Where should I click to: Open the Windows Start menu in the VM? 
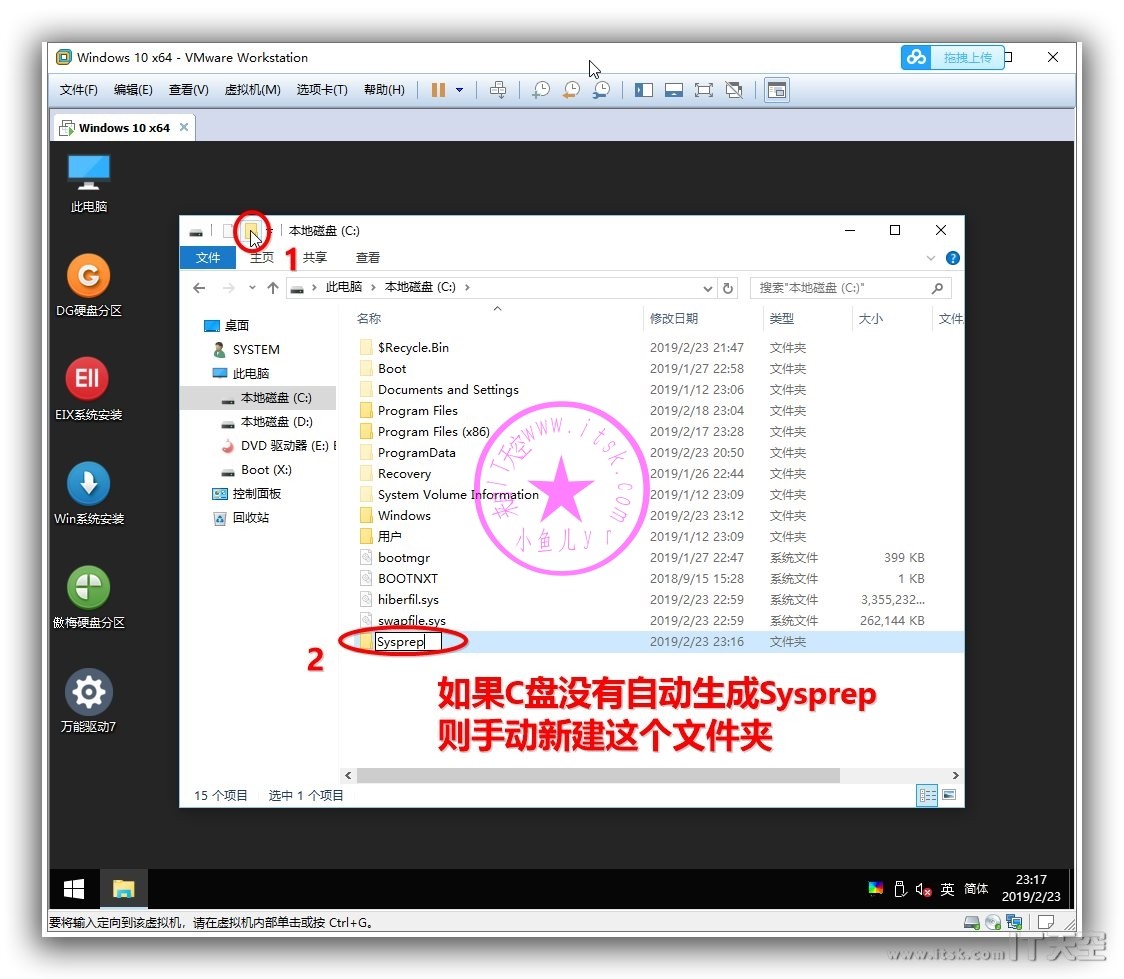[x=74, y=889]
